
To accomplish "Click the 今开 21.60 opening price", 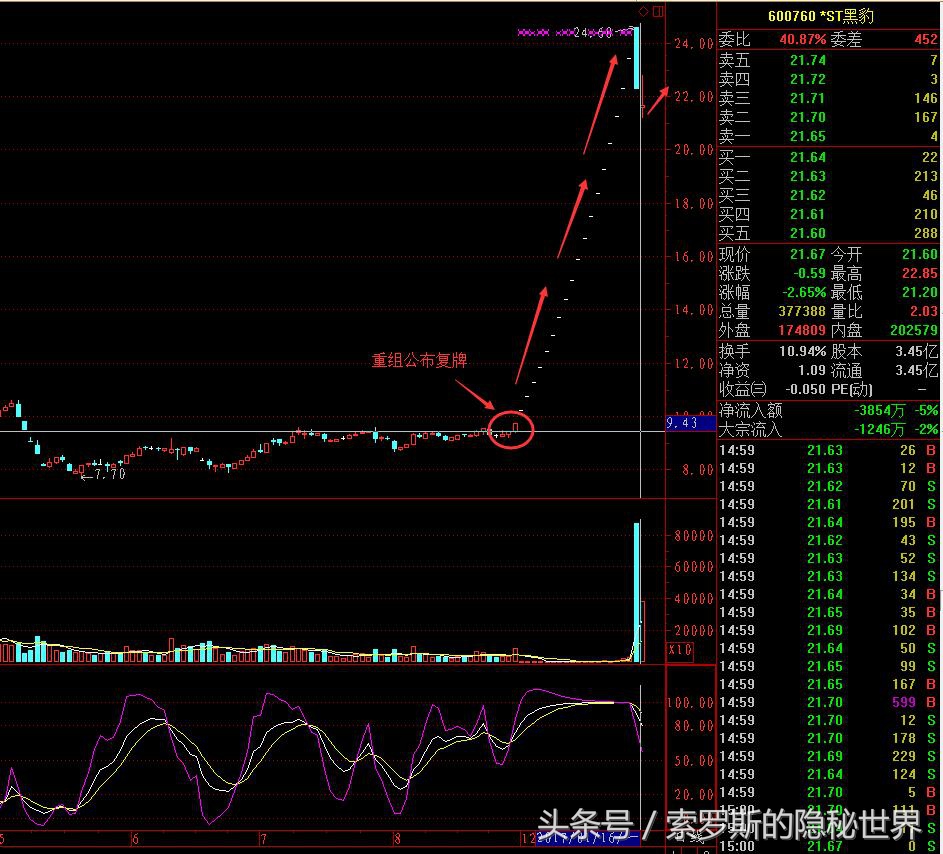I will [920, 254].
